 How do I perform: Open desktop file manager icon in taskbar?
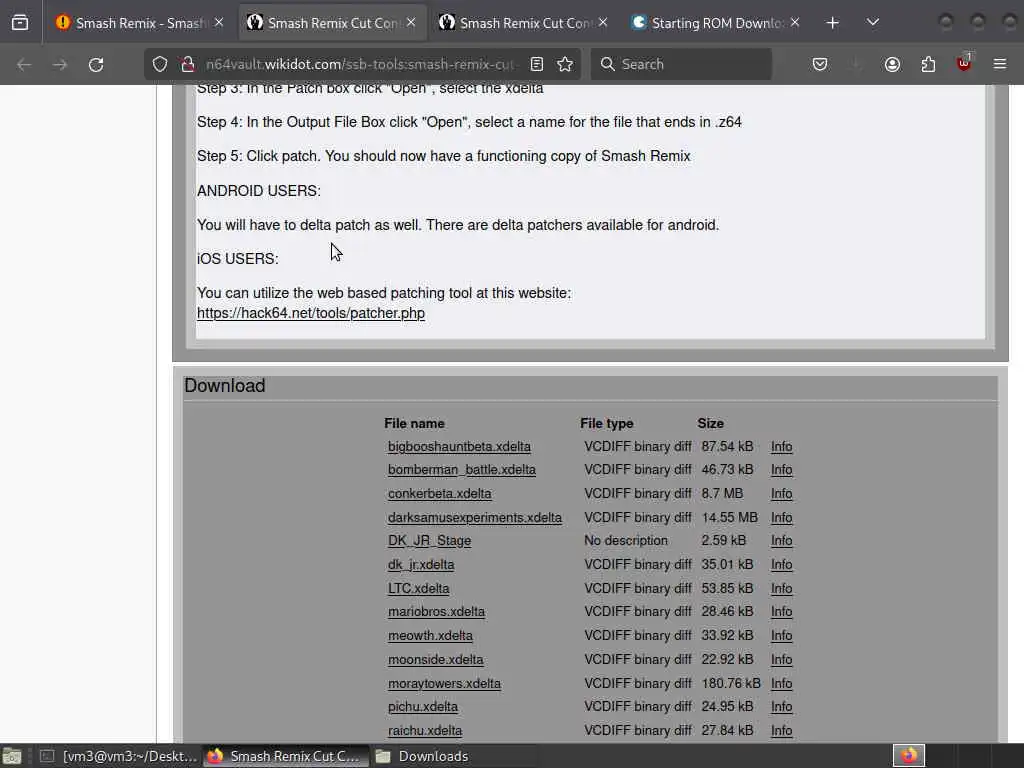tap(12, 756)
